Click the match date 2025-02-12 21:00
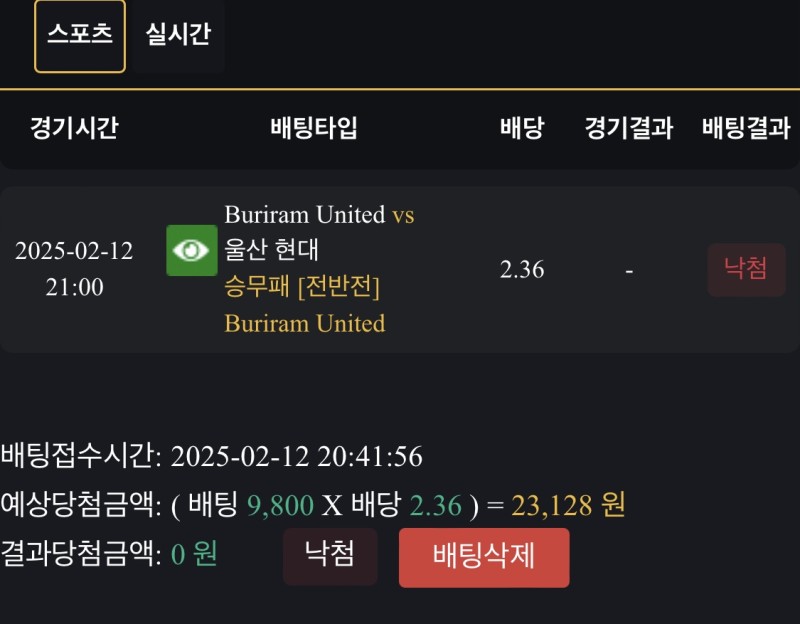Viewport: 800px width, 624px height. [74, 269]
